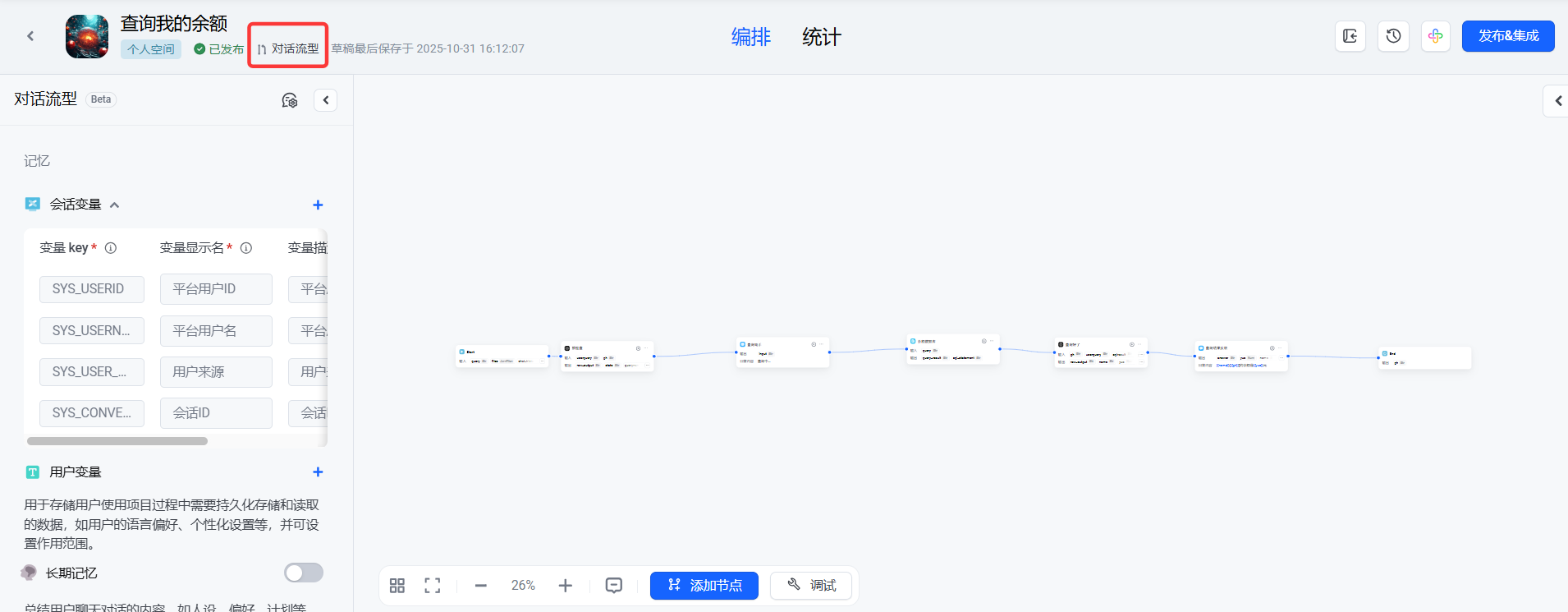Expand the right side panel
This screenshot has width=1568, height=612.
point(1557,101)
